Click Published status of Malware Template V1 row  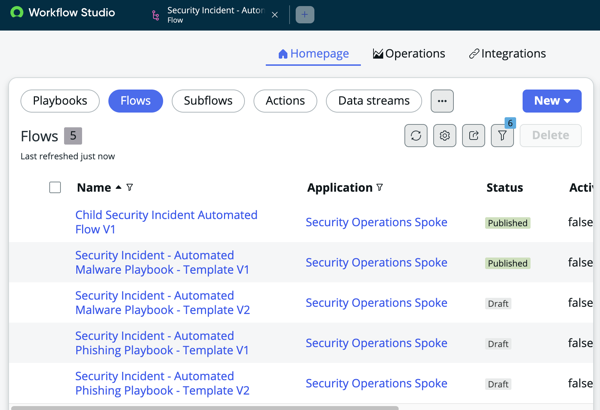point(508,263)
